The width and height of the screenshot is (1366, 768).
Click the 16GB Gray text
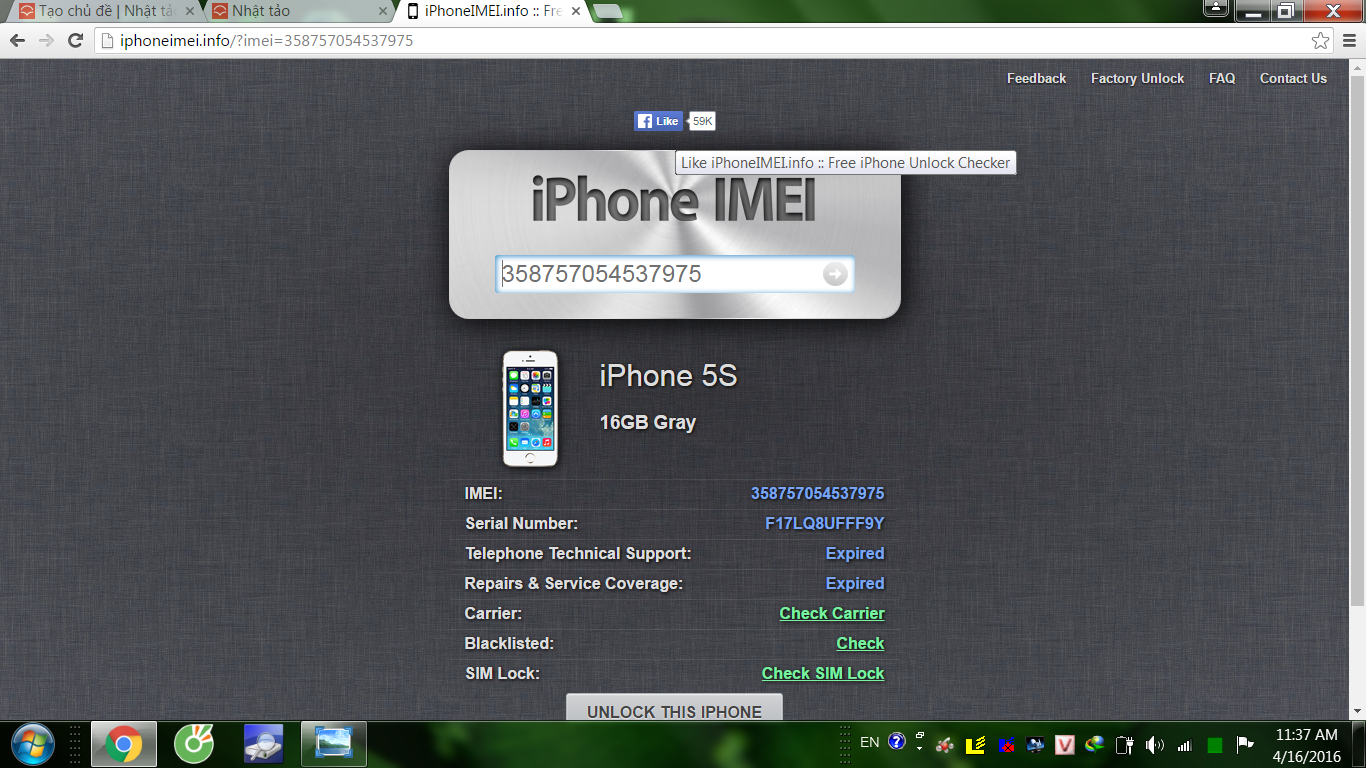[x=647, y=422]
